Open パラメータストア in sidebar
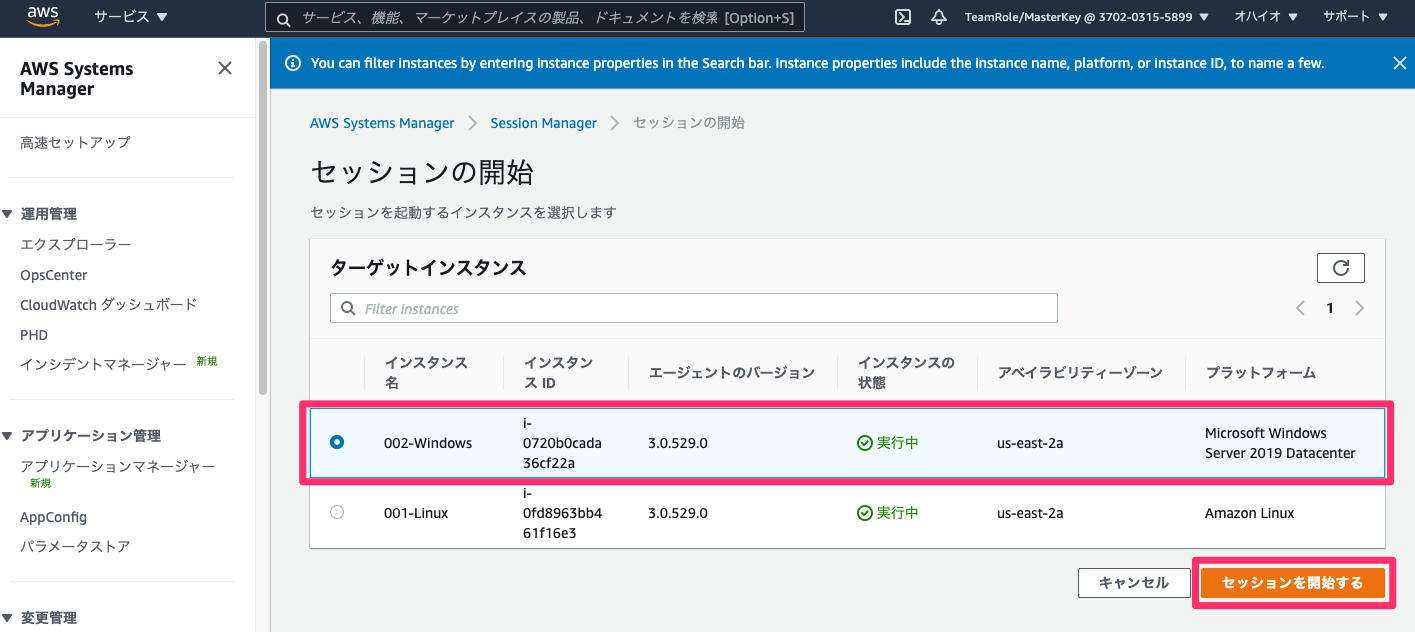The width and height of the screenshot is (1415, 632). pyautogui.click(x=75, y=547)
